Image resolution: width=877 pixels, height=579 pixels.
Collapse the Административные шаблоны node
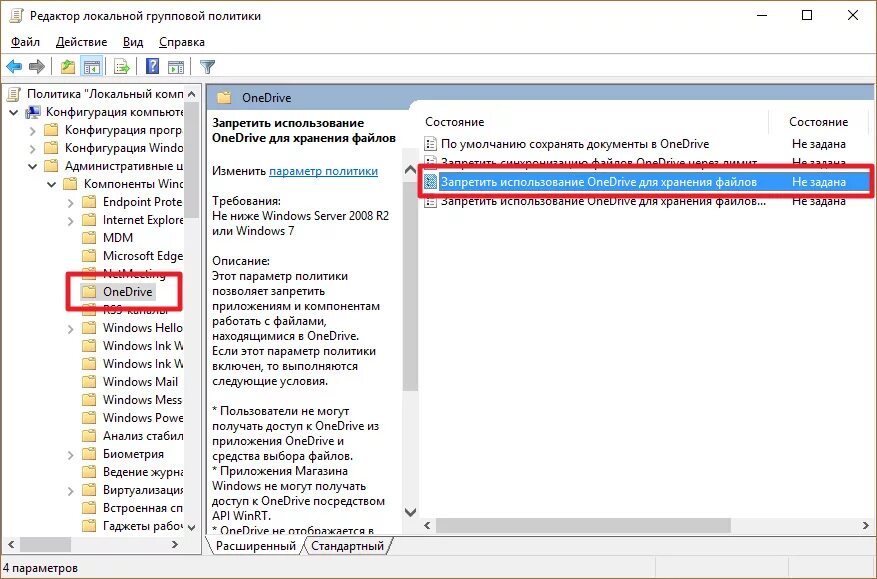point(32,166)
